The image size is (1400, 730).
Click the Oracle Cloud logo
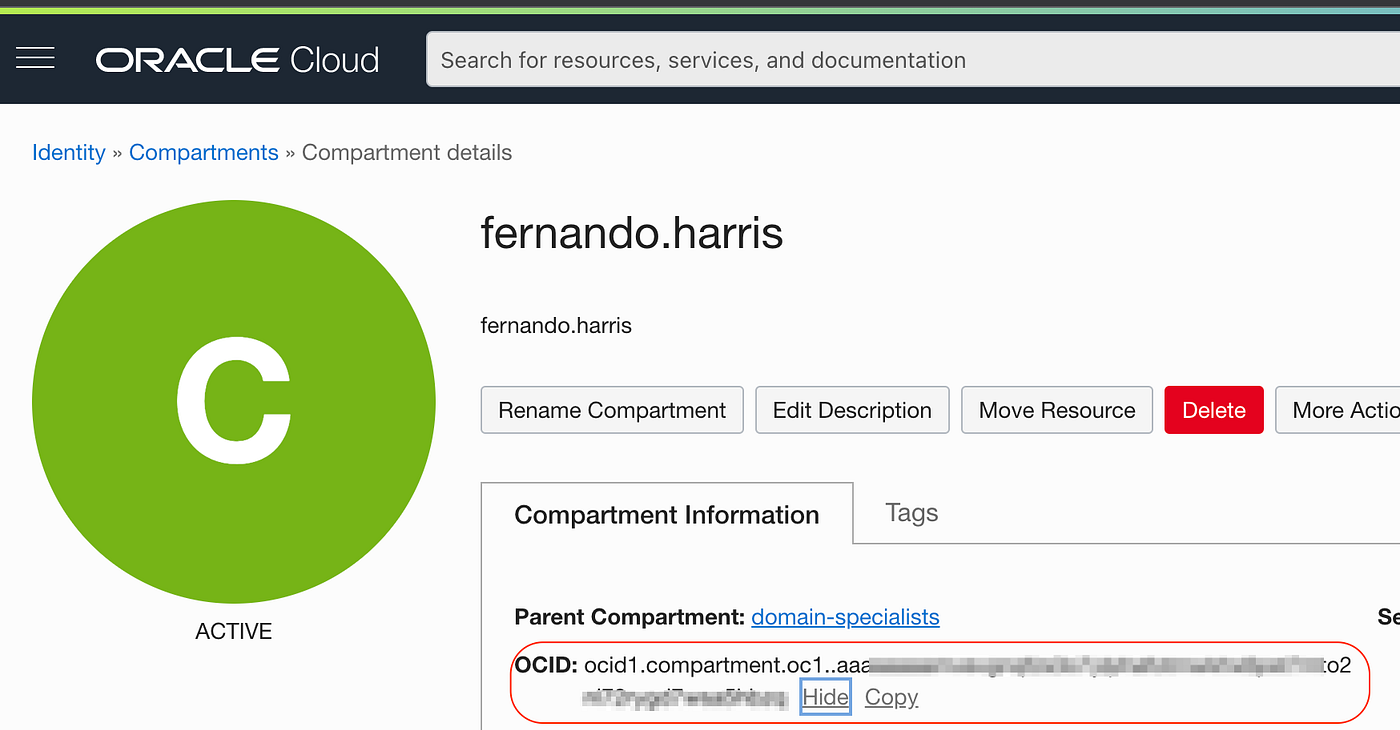pyautogui.click(x=237, y=60)
